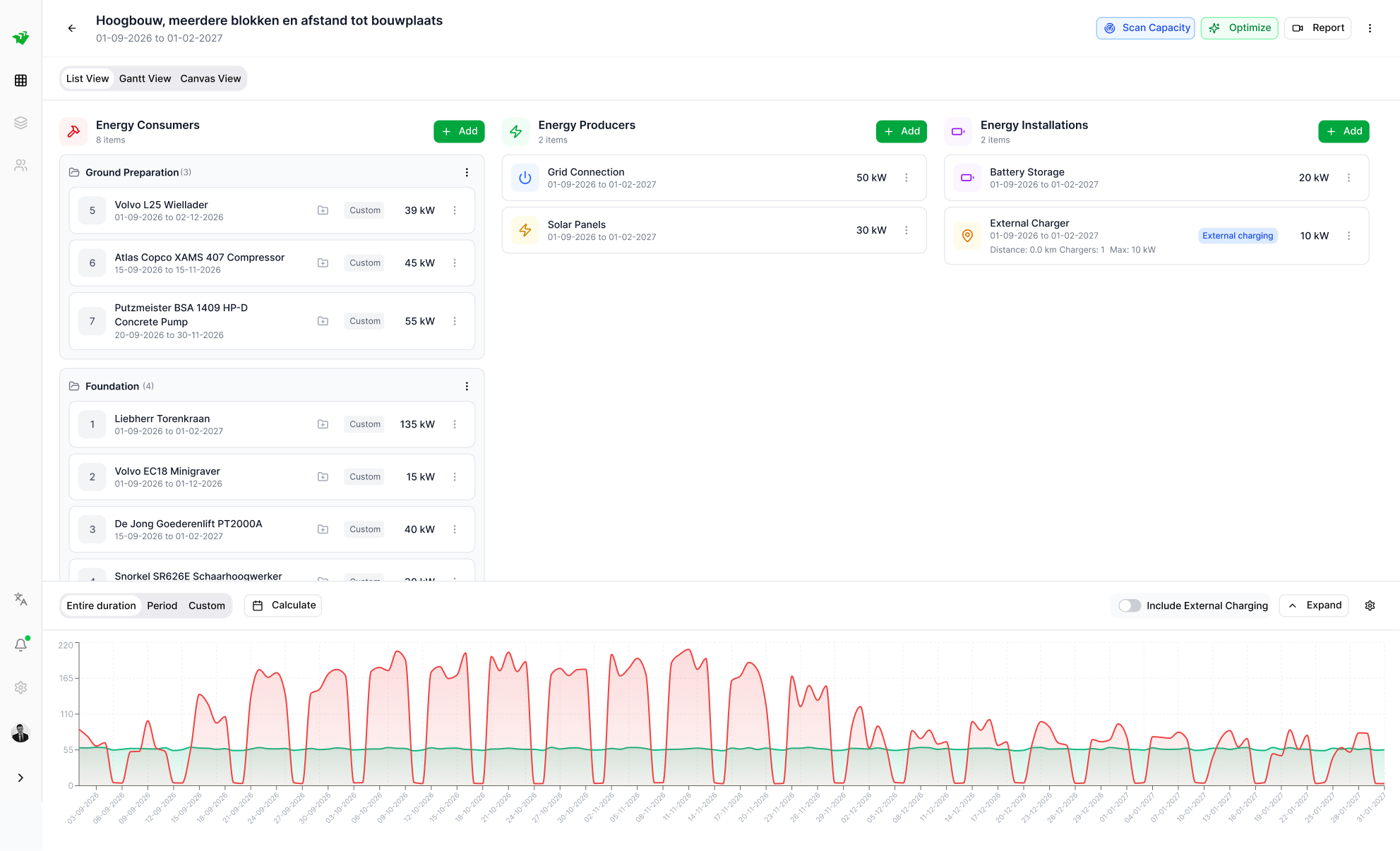Screen dimensions: 1400x851
Task: Select the Period duration option
Action: (162, 605)
